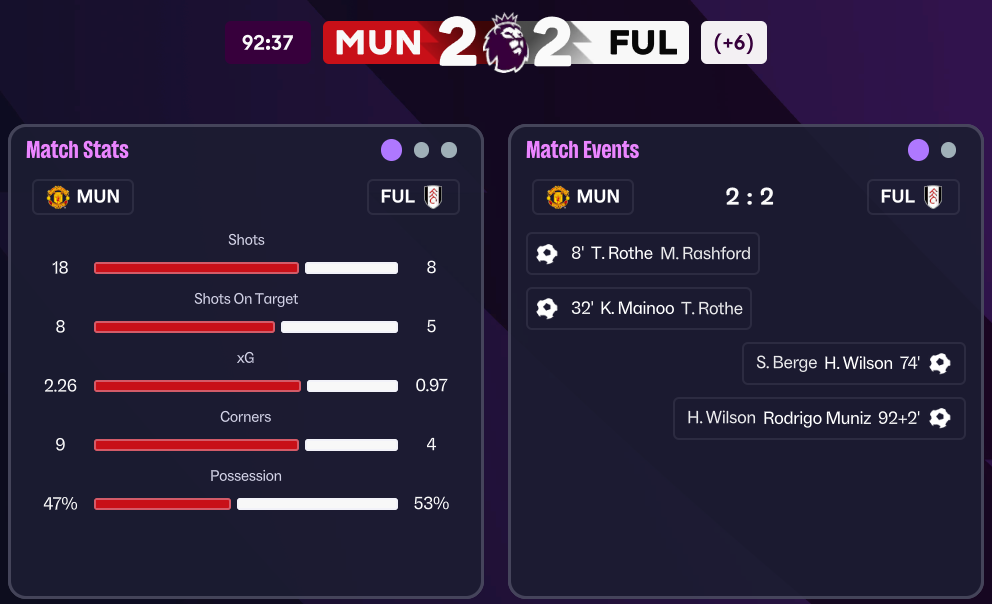Click the soccer ball icon for the 74' goal

click(x=939, y=363)
